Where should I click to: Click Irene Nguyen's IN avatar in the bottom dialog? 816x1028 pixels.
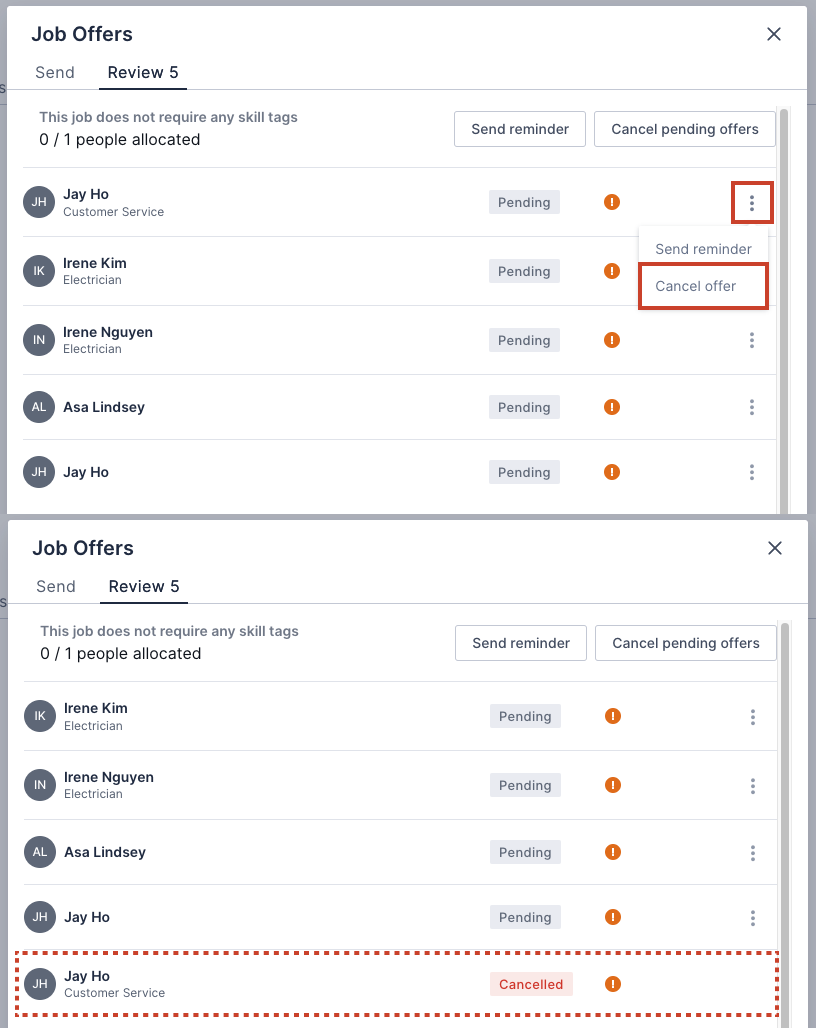click(40, 785)
